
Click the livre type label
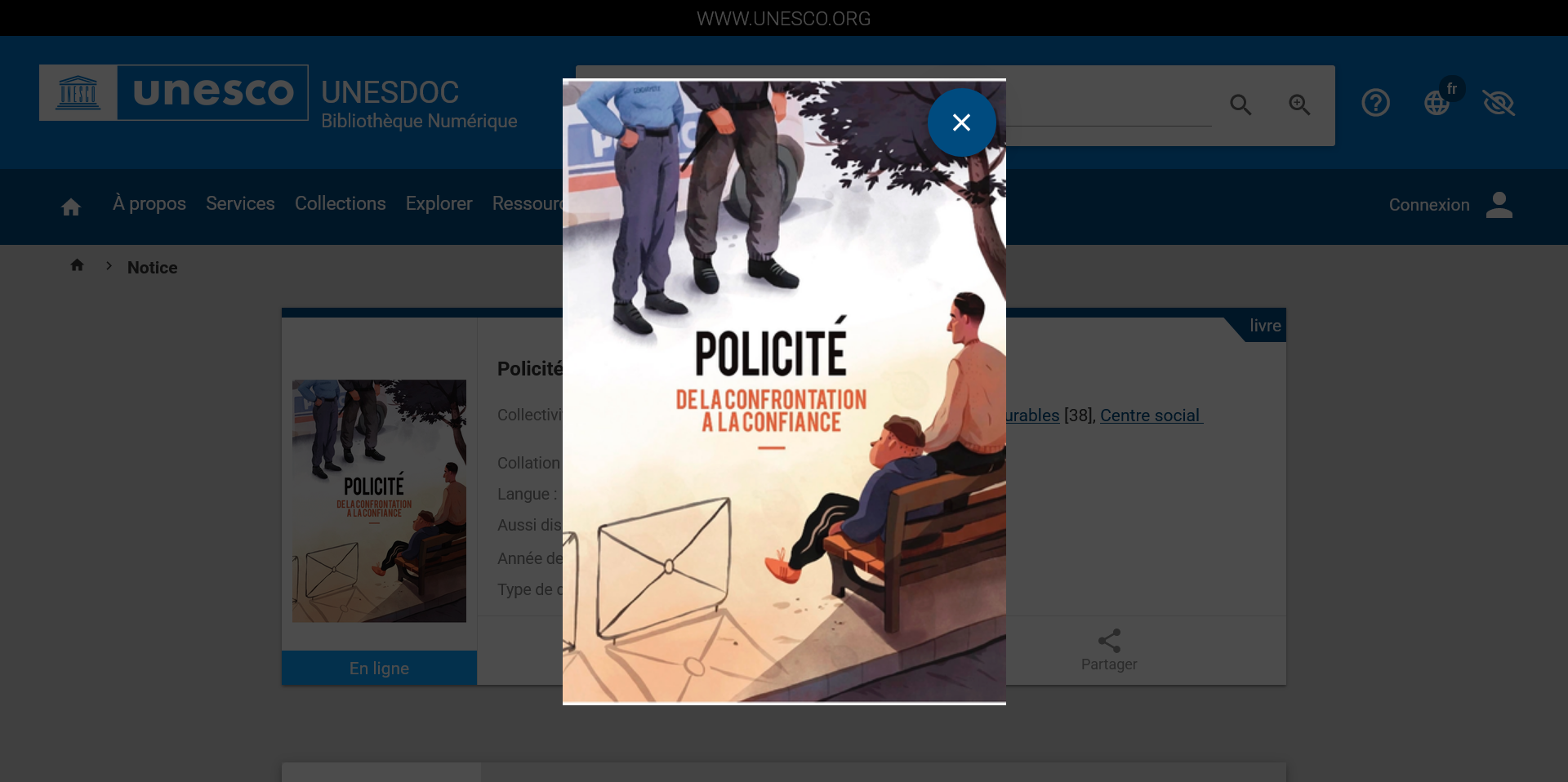[x=1265, y=326]
